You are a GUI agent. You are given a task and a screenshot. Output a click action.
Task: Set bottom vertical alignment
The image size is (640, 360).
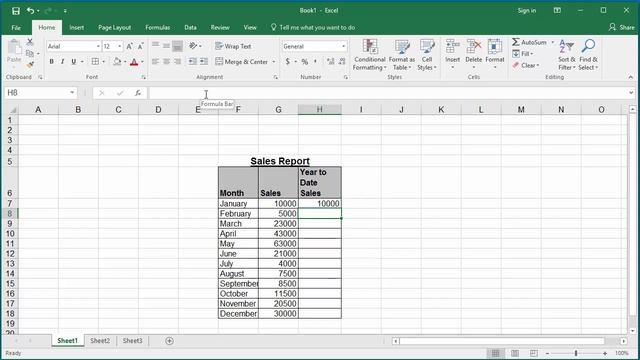pos(177,46)
